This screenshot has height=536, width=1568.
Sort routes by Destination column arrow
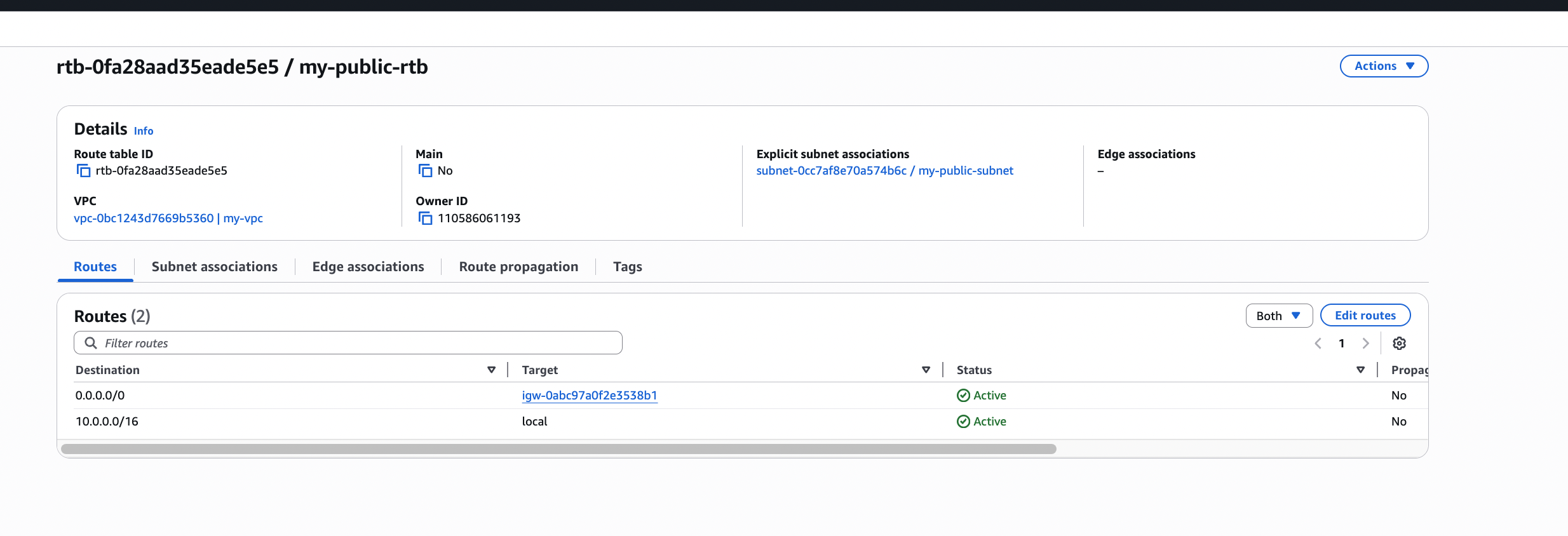click(491, 370)
